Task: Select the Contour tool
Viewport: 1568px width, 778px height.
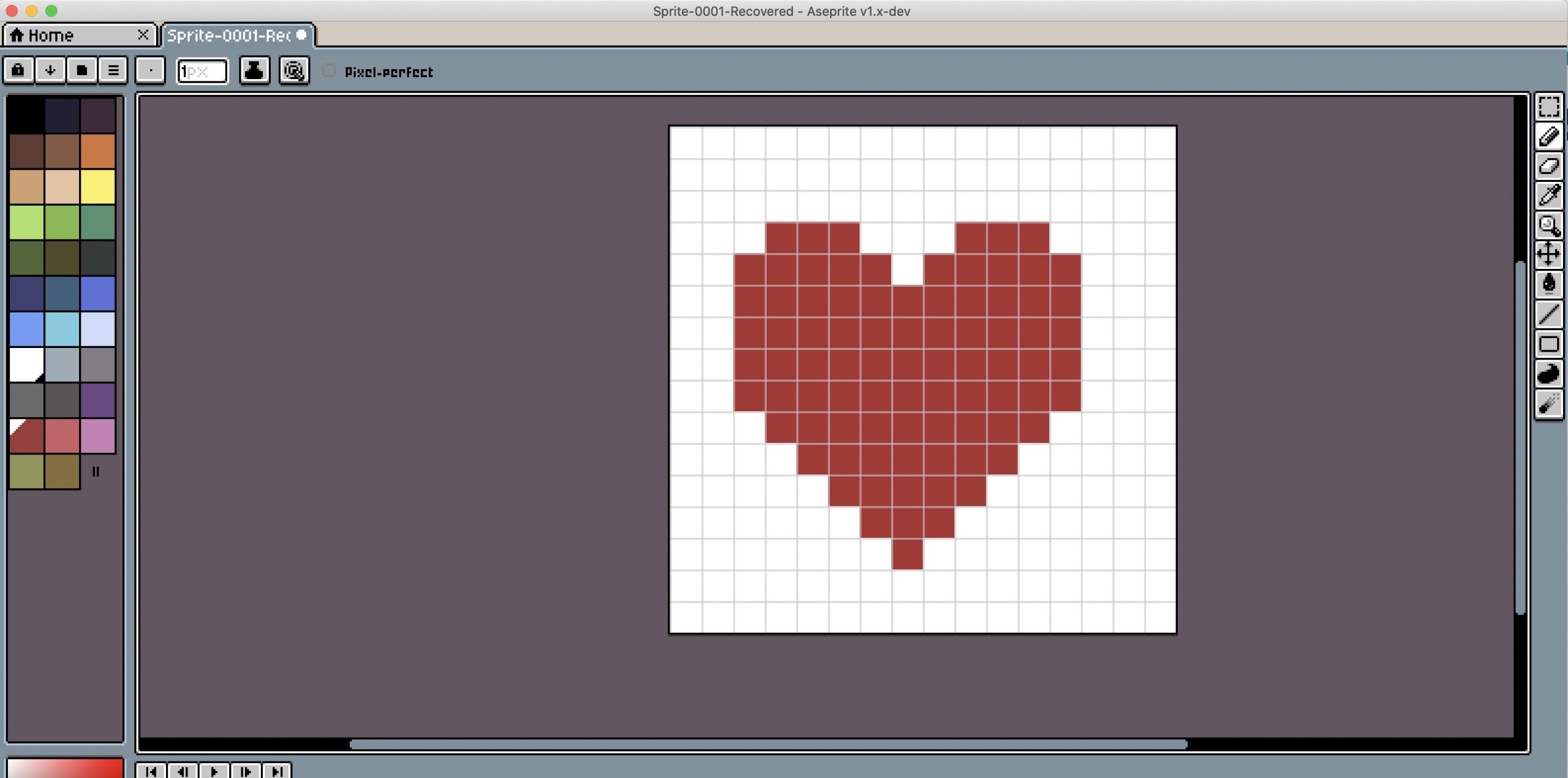Action: click(x=1548, y=374)
